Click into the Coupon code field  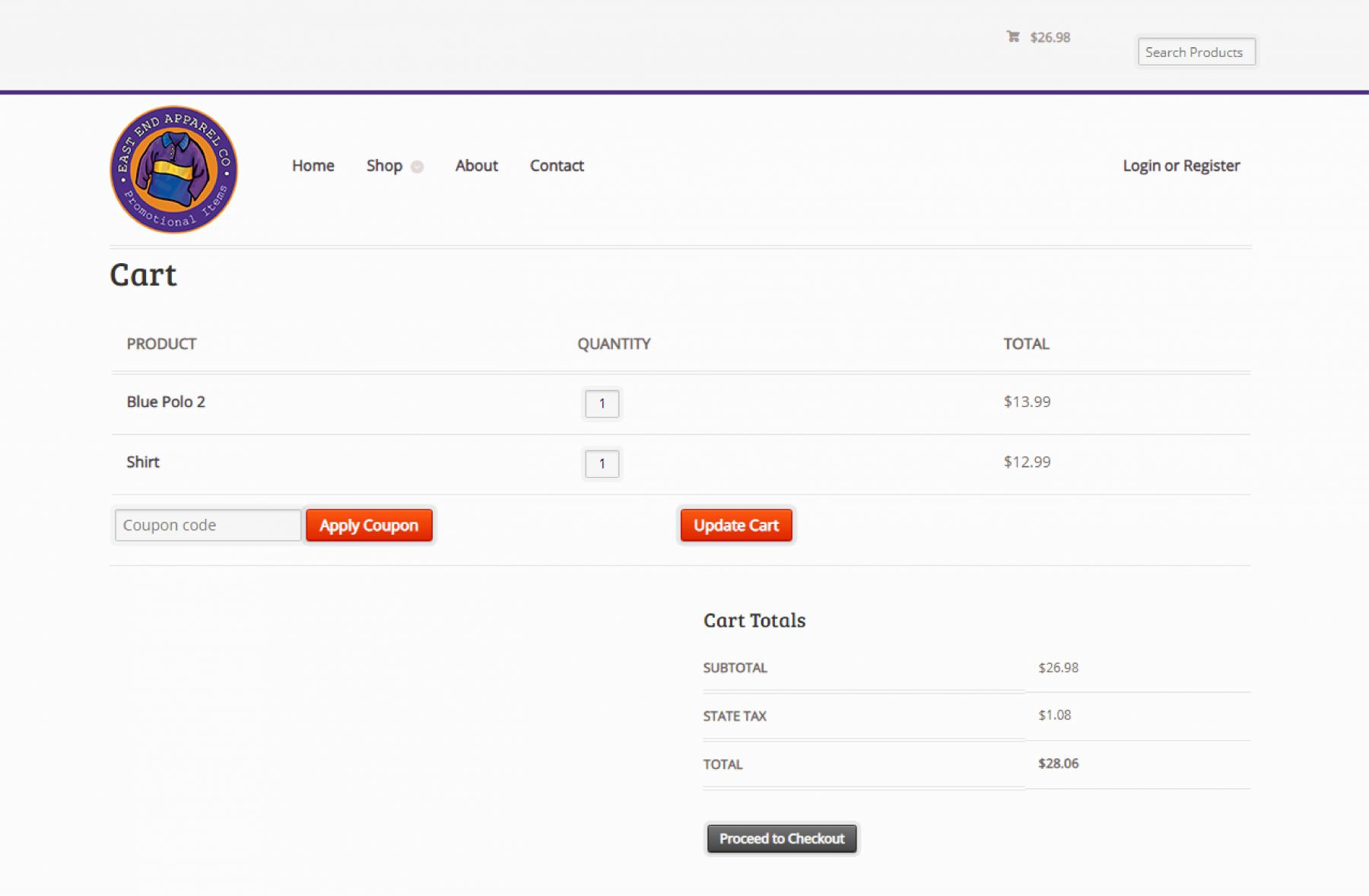tap(208, 525)
